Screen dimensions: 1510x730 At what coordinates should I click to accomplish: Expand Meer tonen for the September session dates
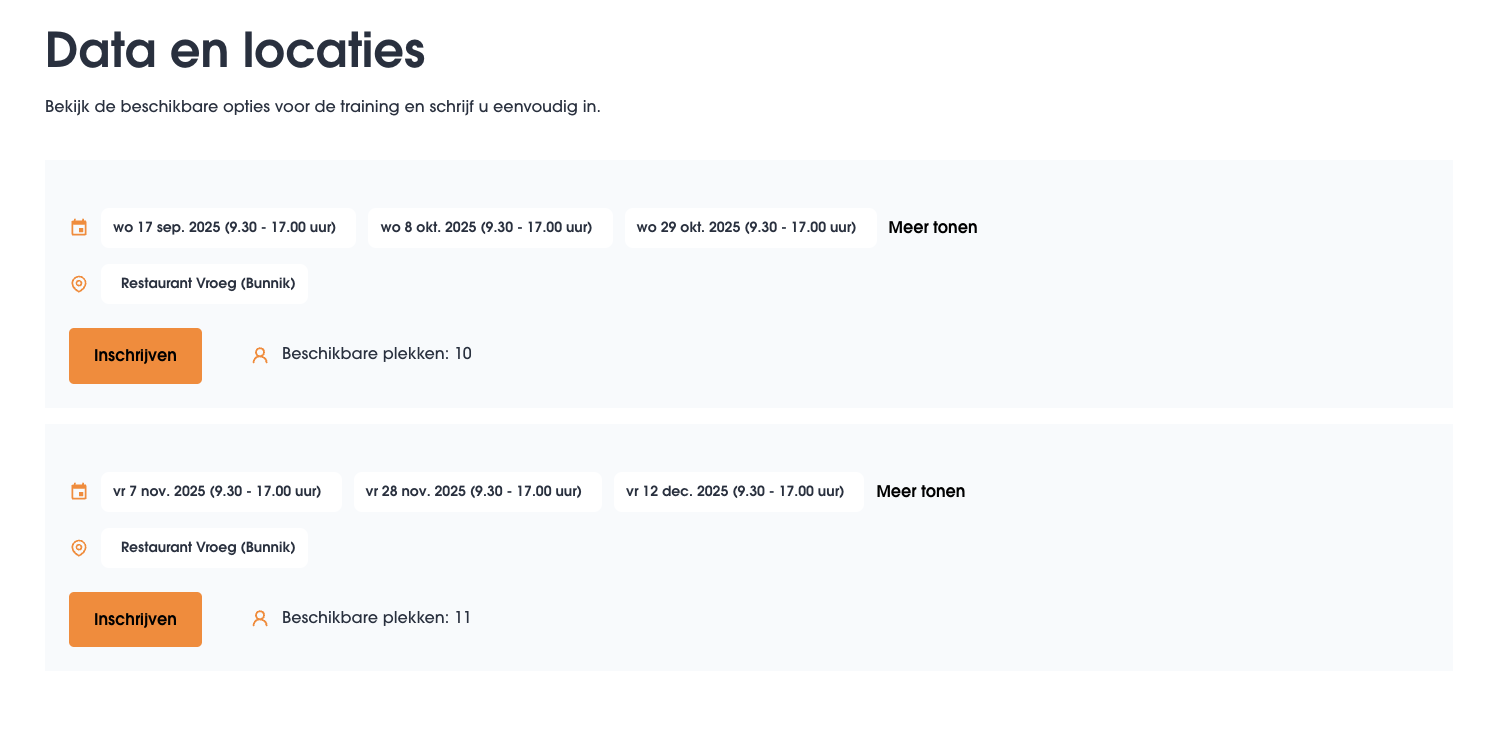pos(932,228)
